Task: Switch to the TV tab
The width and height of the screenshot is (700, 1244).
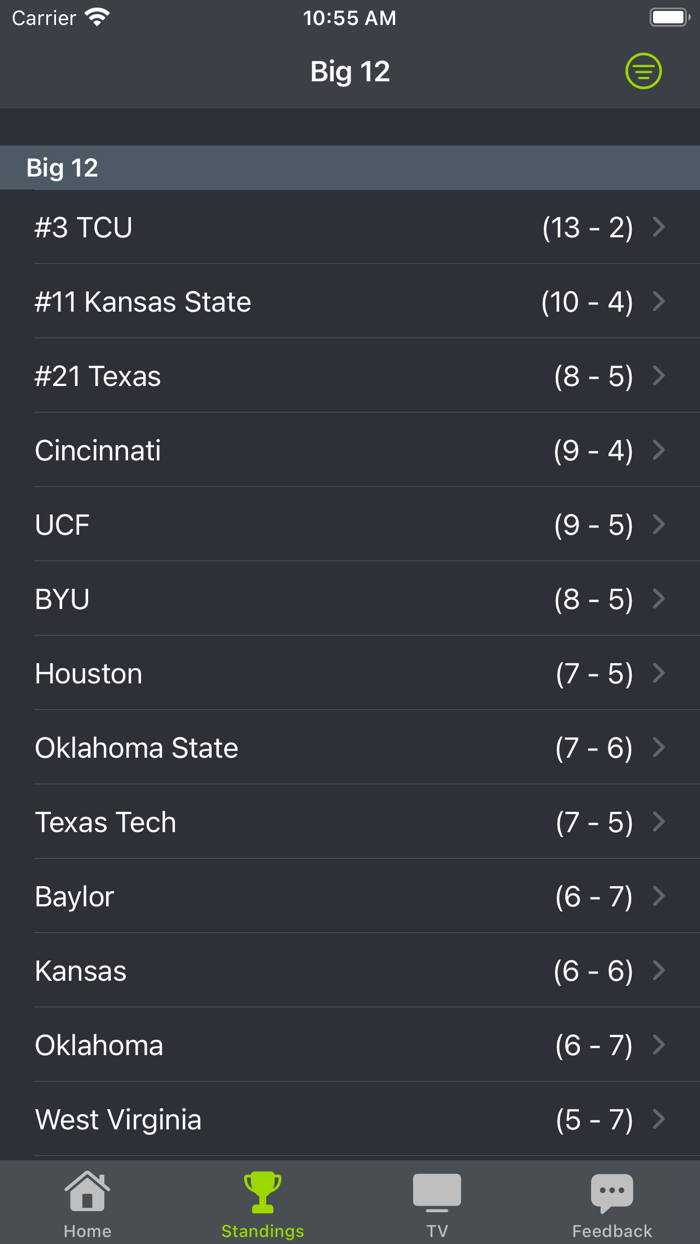Action: [x=437, y=1202]
